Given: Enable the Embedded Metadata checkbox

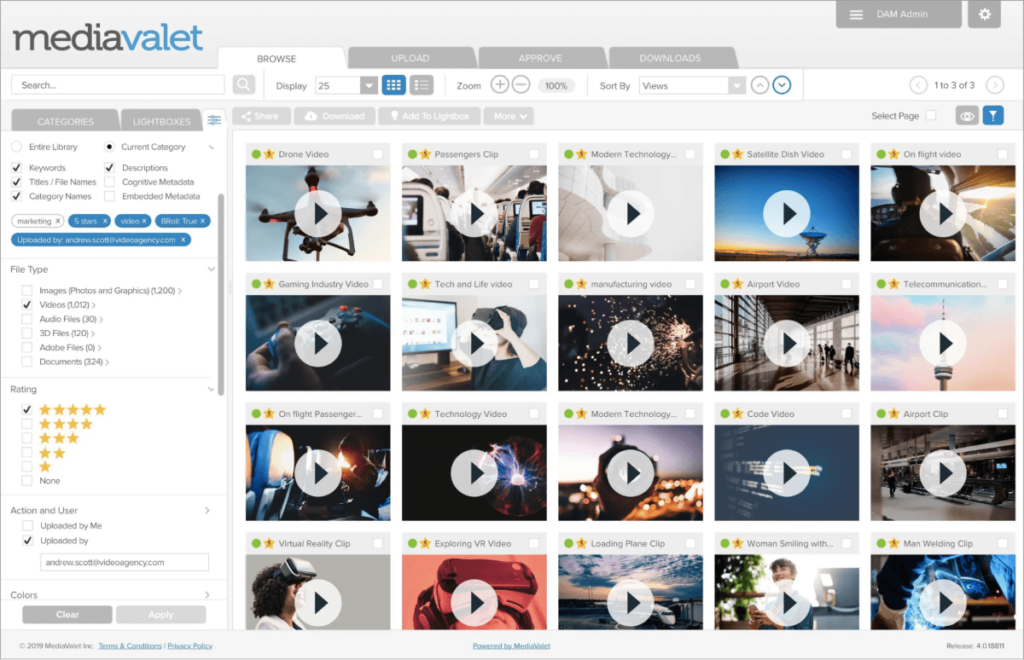Looking at the screenshot, I should click(109, 196).
